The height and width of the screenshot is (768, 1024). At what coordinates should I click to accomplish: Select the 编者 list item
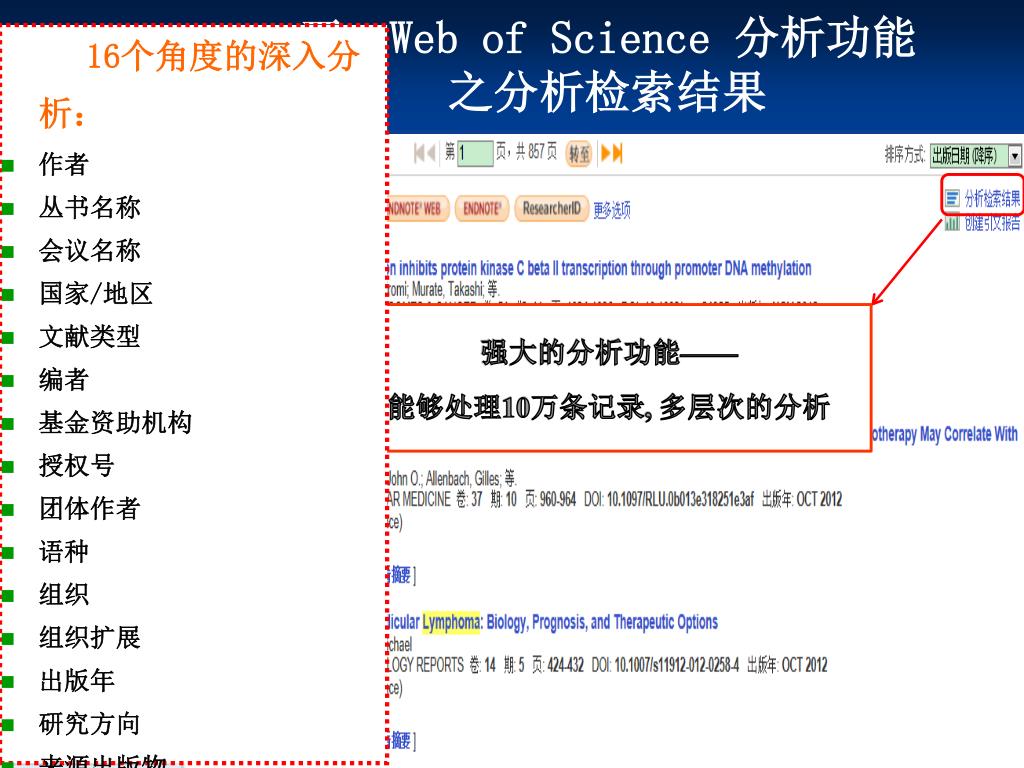(63, 379)
